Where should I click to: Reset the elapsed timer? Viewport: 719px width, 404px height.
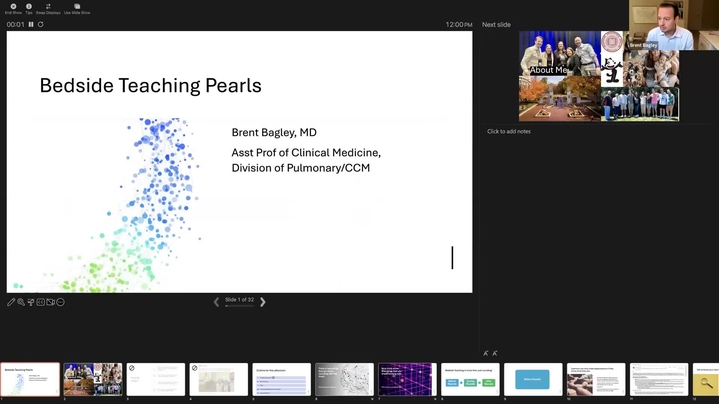[x=41, y=24]
